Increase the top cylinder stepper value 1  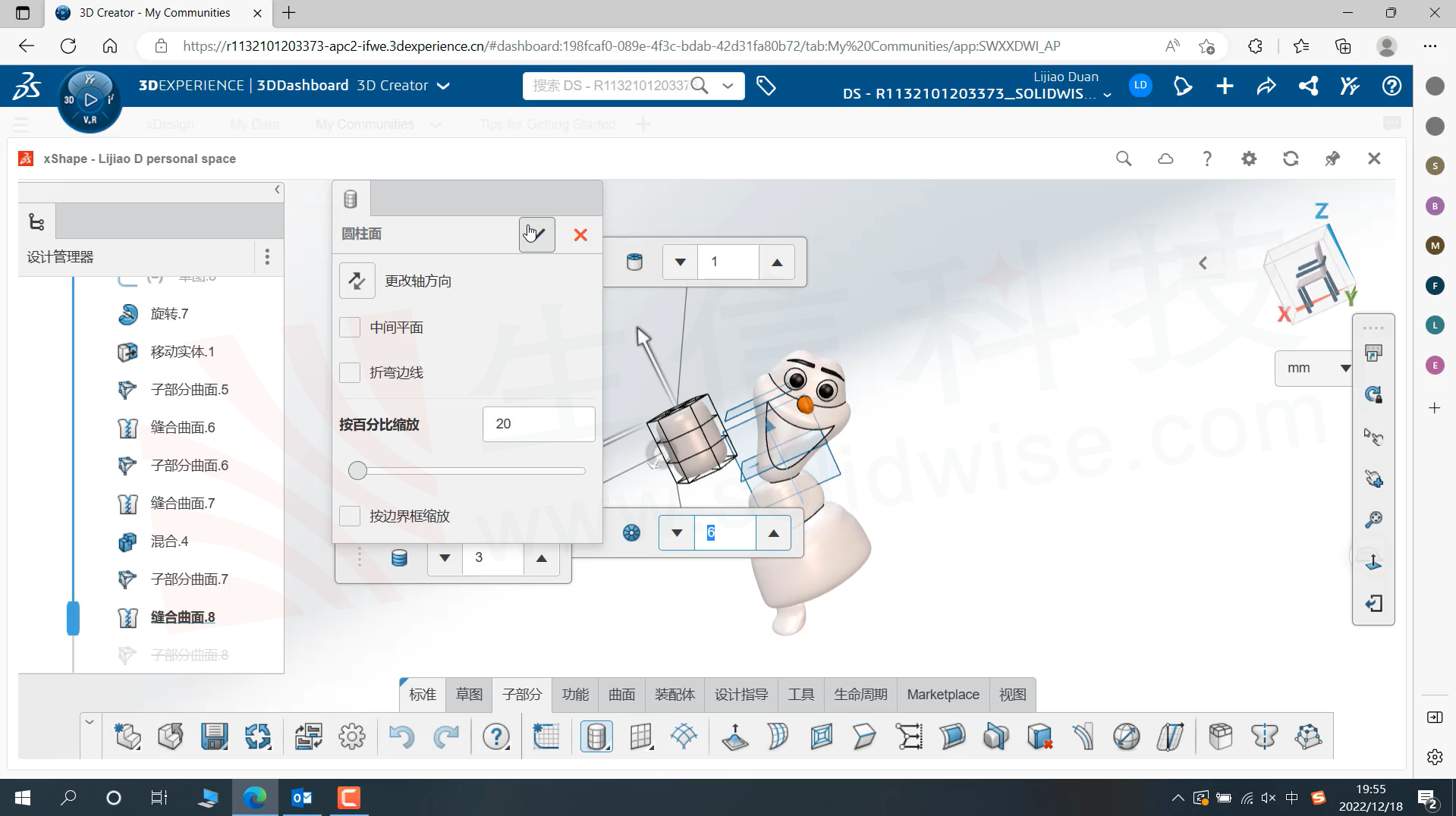777,262
